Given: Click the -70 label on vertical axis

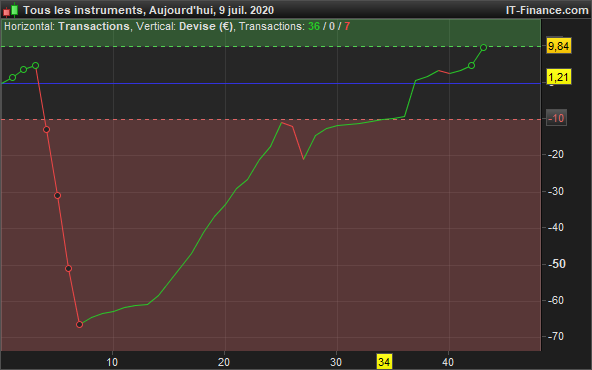Looking at the screenshot, I should (556, 336).
